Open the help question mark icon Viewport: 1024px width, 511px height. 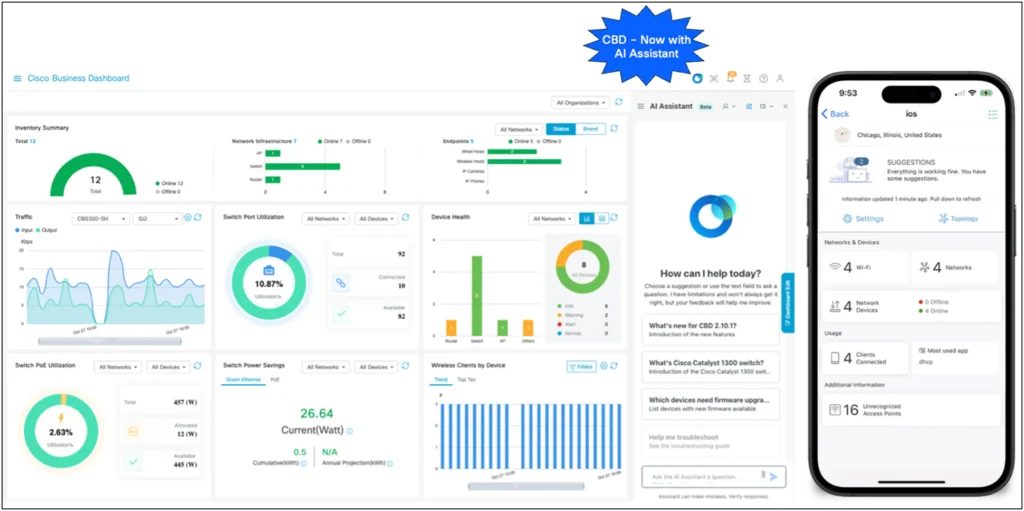click(x=763, y=78)
